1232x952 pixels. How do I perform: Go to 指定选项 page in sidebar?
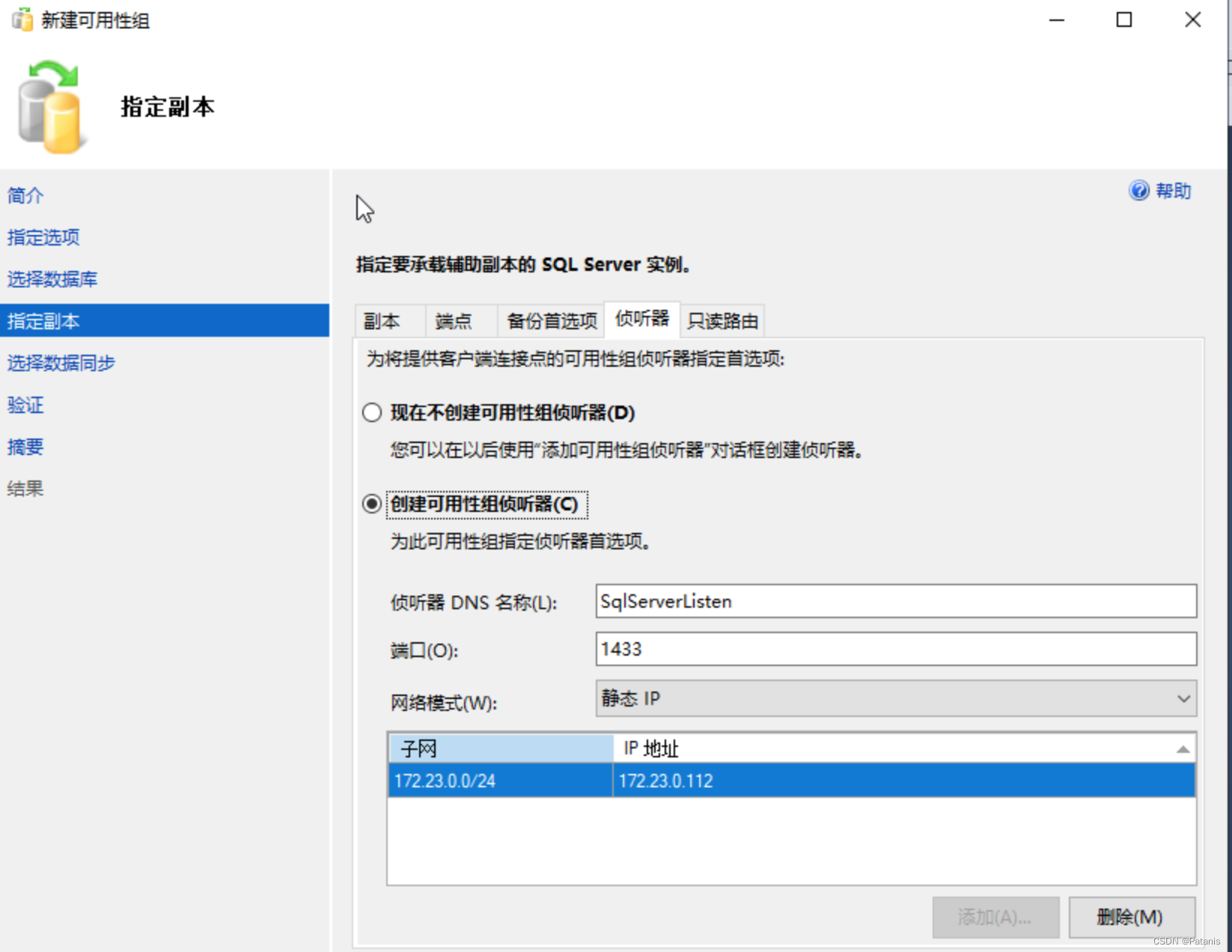click(43, 237)
